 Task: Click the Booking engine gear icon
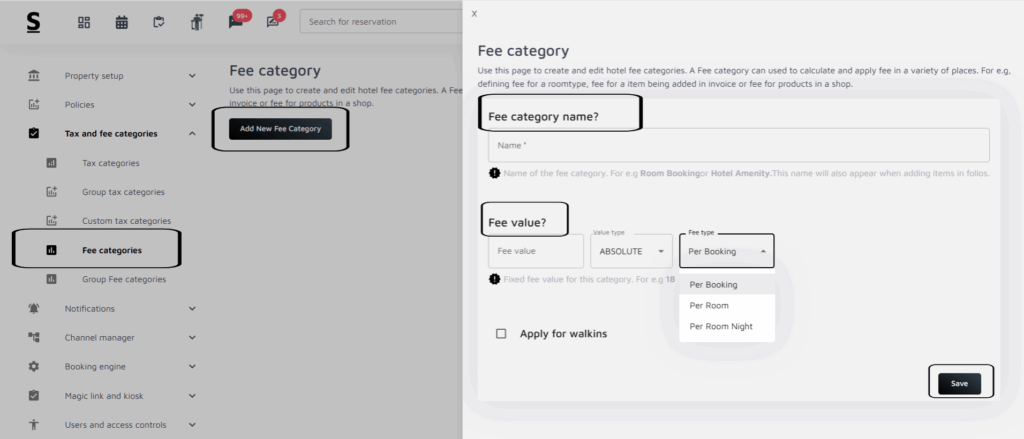[34, 367]
